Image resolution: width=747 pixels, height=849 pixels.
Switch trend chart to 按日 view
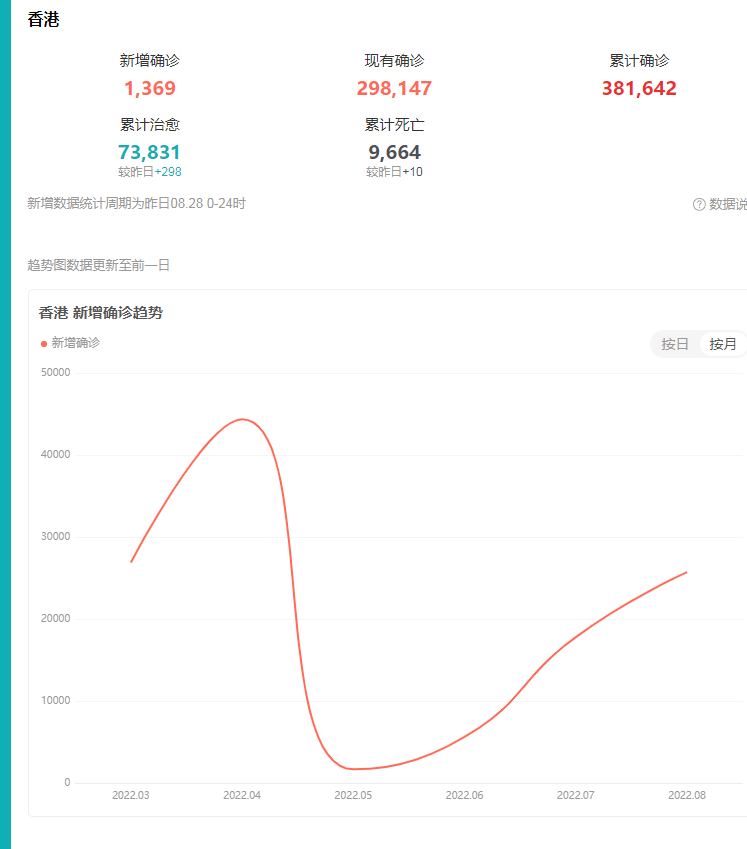coord(674,344)
